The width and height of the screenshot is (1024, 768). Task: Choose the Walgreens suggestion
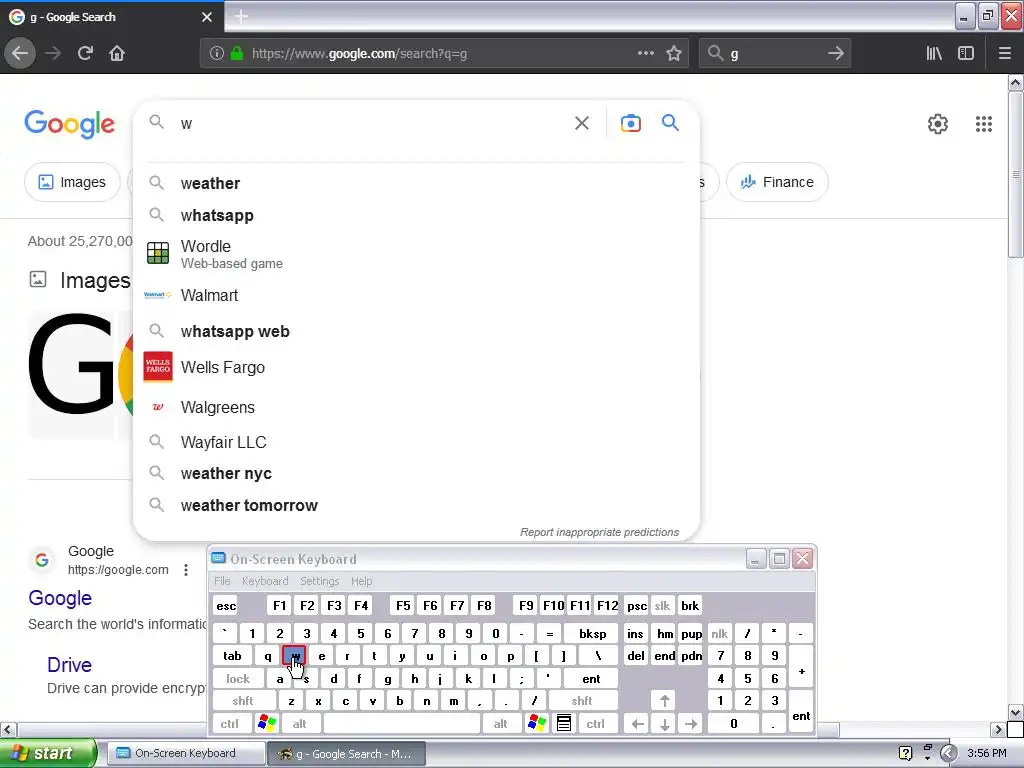pyautogui.click(x=416, y=408)
